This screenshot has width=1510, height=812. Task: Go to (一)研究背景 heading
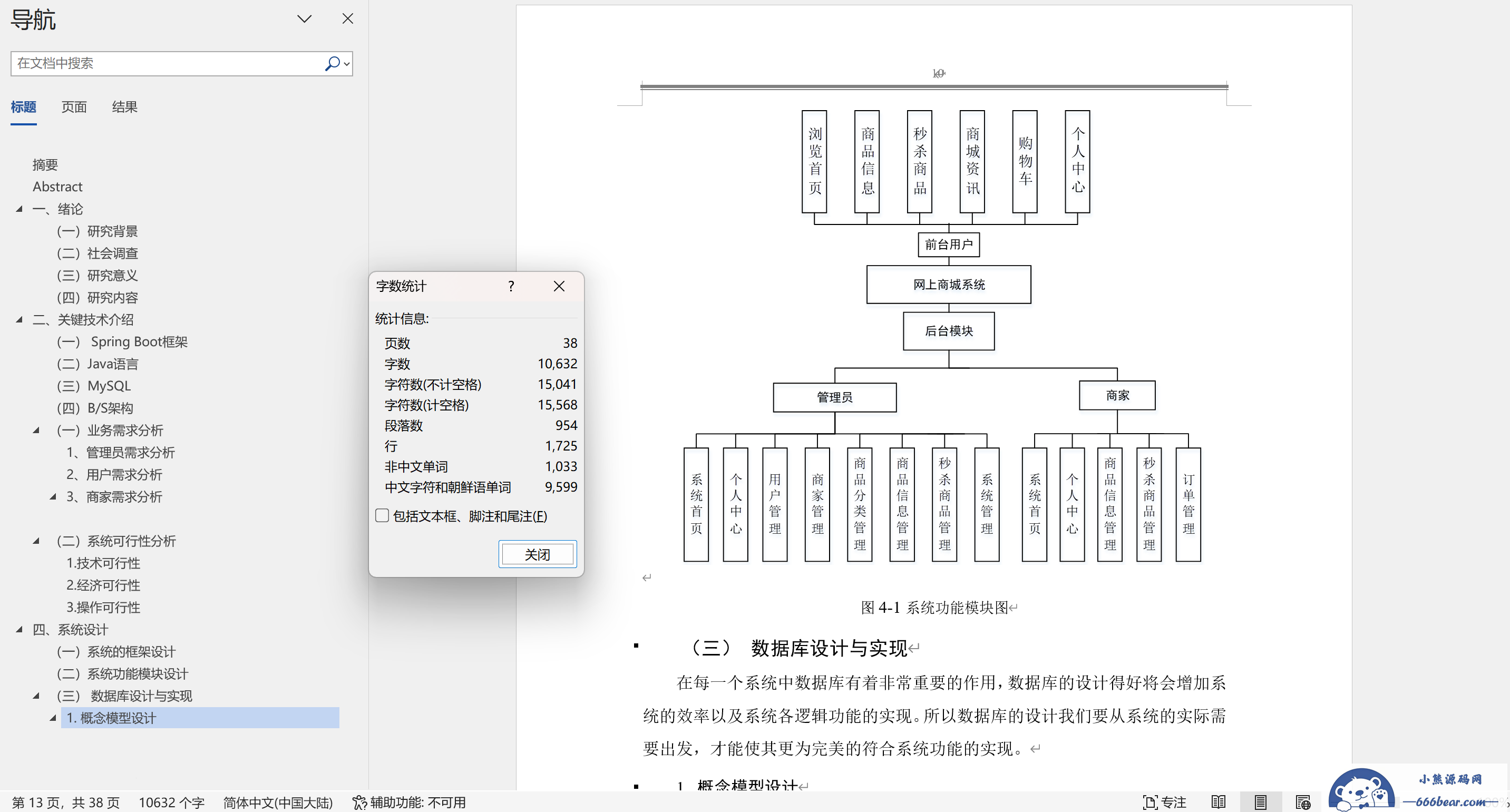98,231
